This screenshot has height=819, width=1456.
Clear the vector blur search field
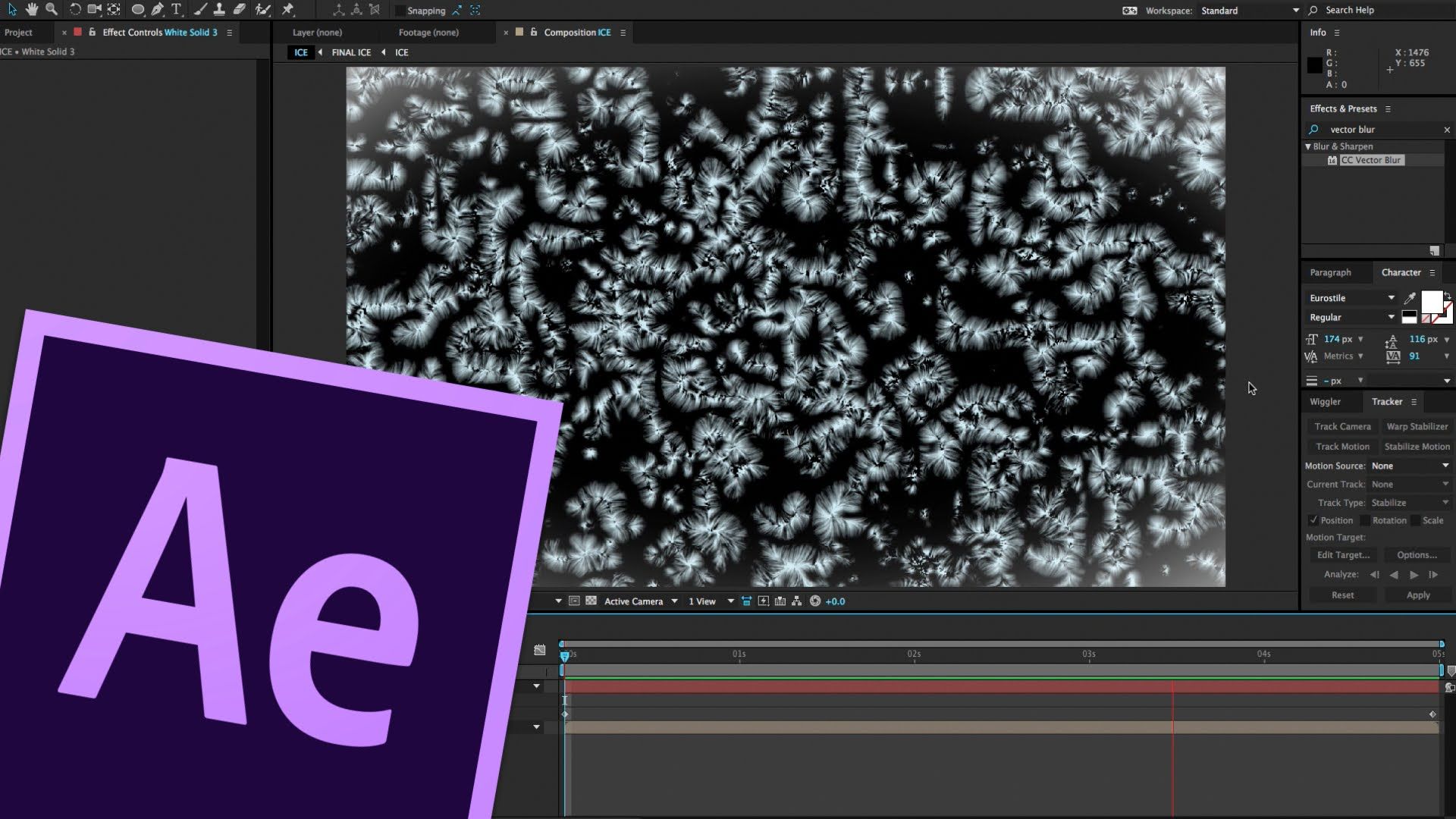[1447, 130]
